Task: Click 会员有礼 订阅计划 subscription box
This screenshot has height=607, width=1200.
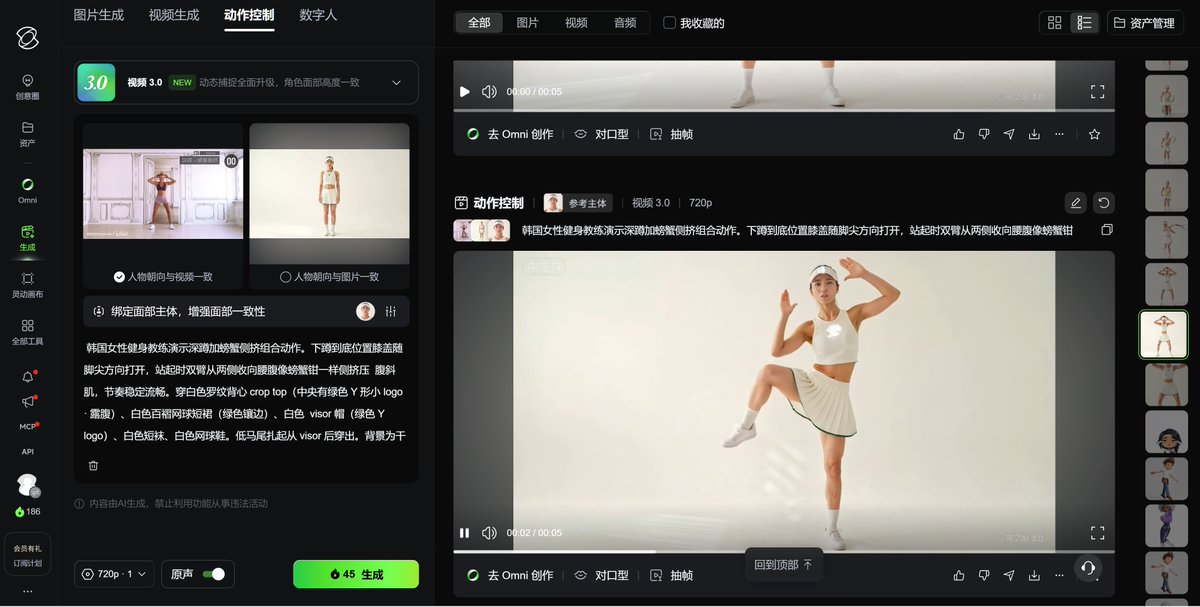Action: pyautogui.click(x=27, y=555)
